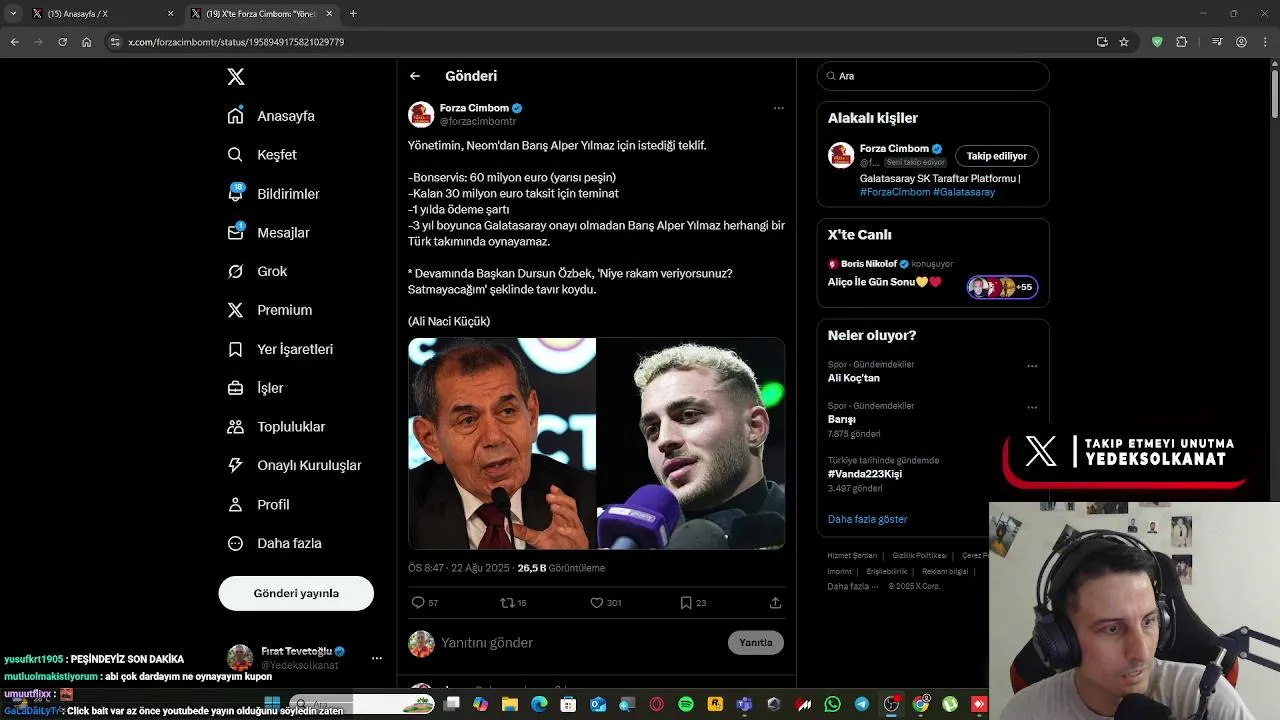Image resolution: width=1280 pixels, height=720 pixels.
Task: Open Telegram from the taskbar
Action: tap(862, 705)
